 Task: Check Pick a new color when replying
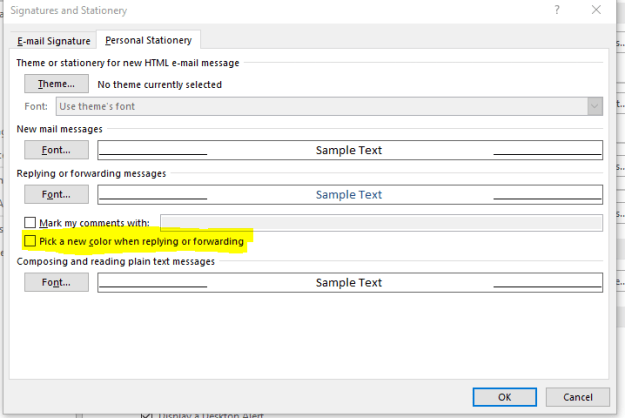click(x=30, y=241)
